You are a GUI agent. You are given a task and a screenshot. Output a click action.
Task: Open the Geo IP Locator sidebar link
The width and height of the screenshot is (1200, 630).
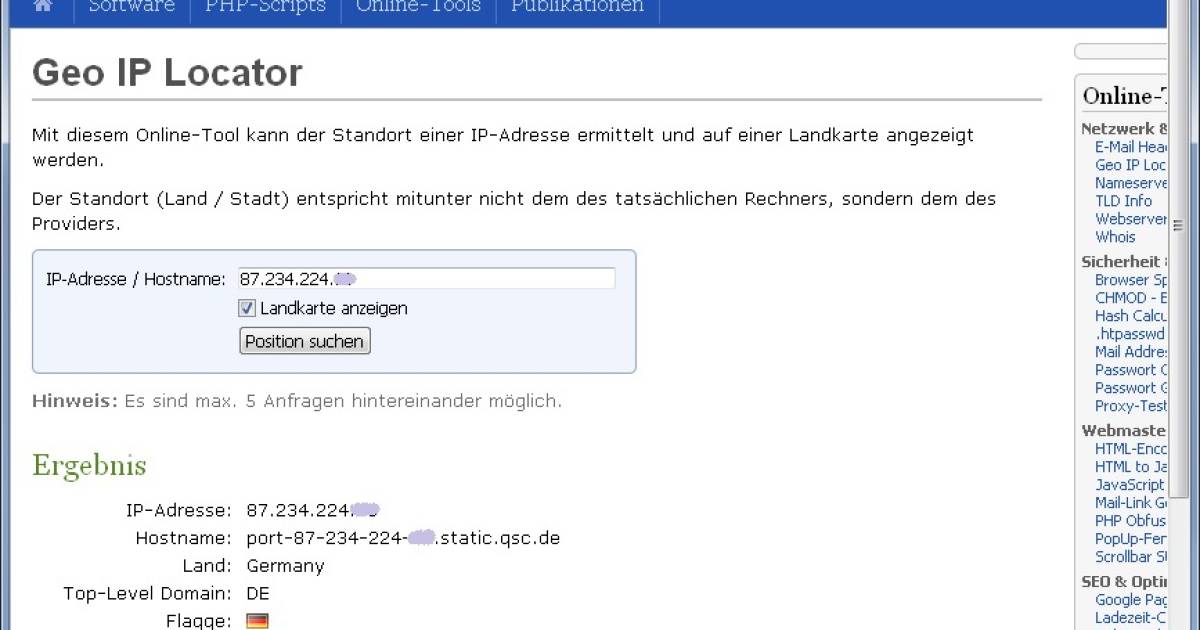(x=1131, y=165)
